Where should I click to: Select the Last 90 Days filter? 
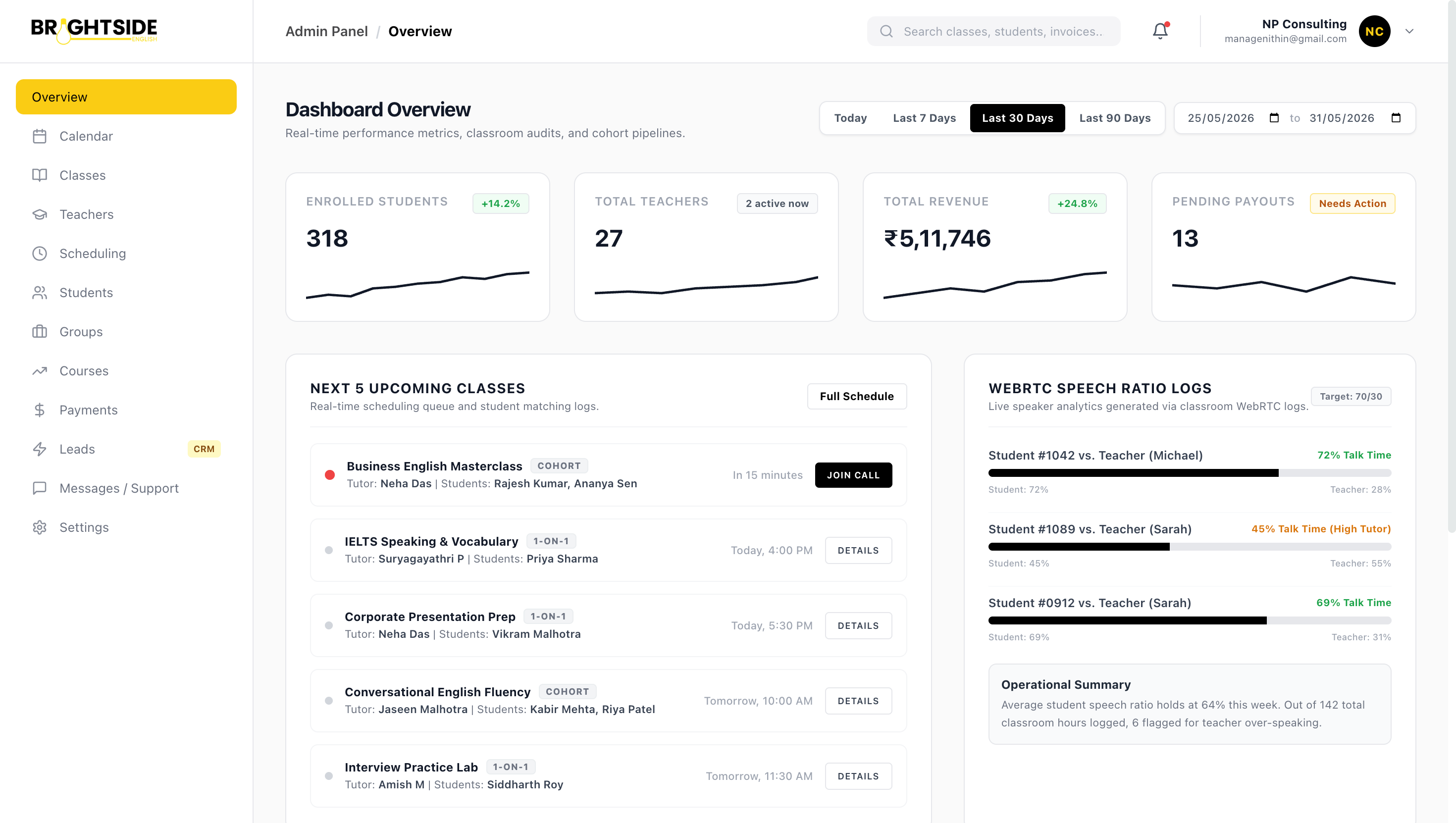1115,117
